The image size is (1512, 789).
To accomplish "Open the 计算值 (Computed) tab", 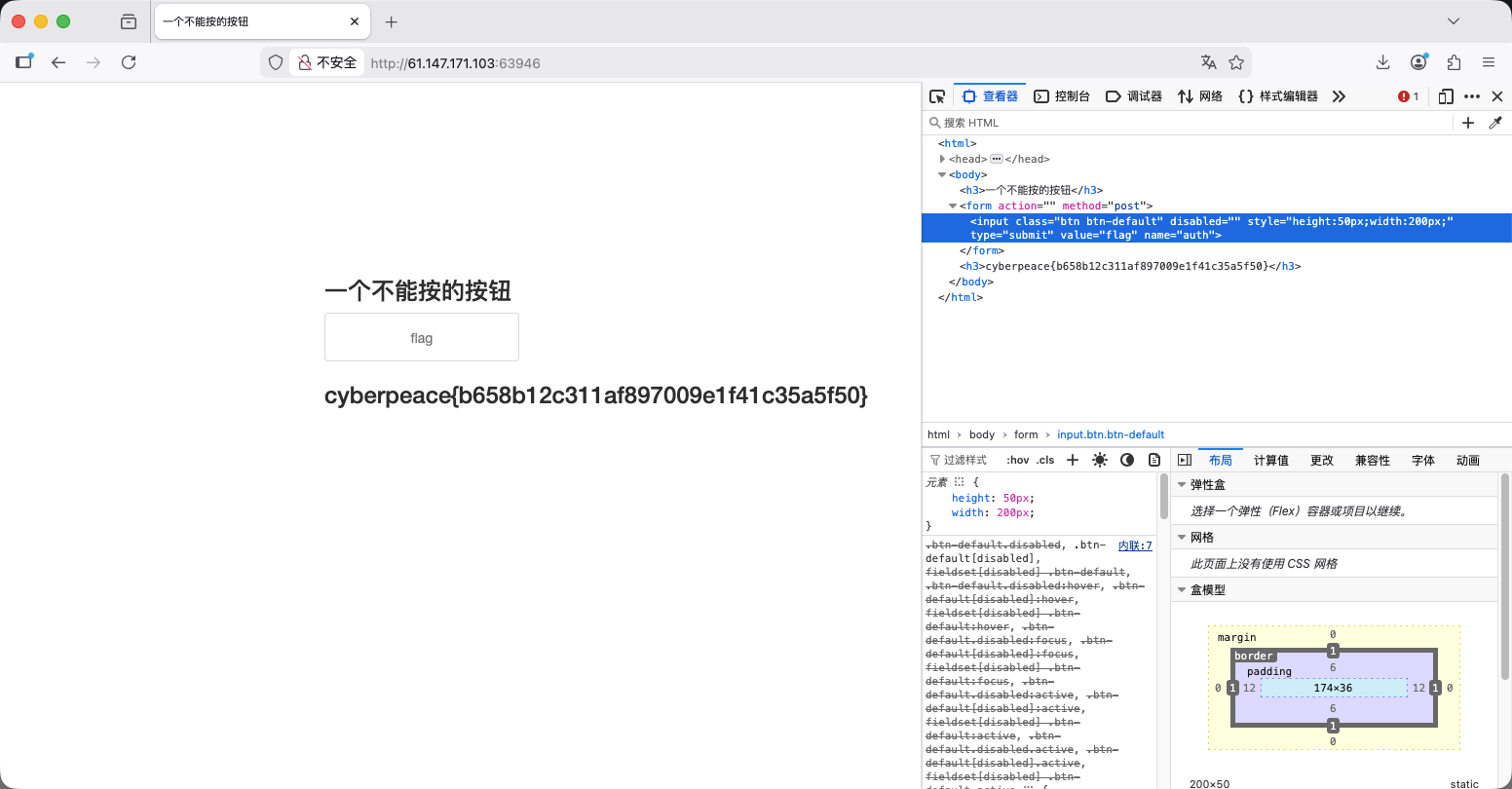I will pos(1270,460).
